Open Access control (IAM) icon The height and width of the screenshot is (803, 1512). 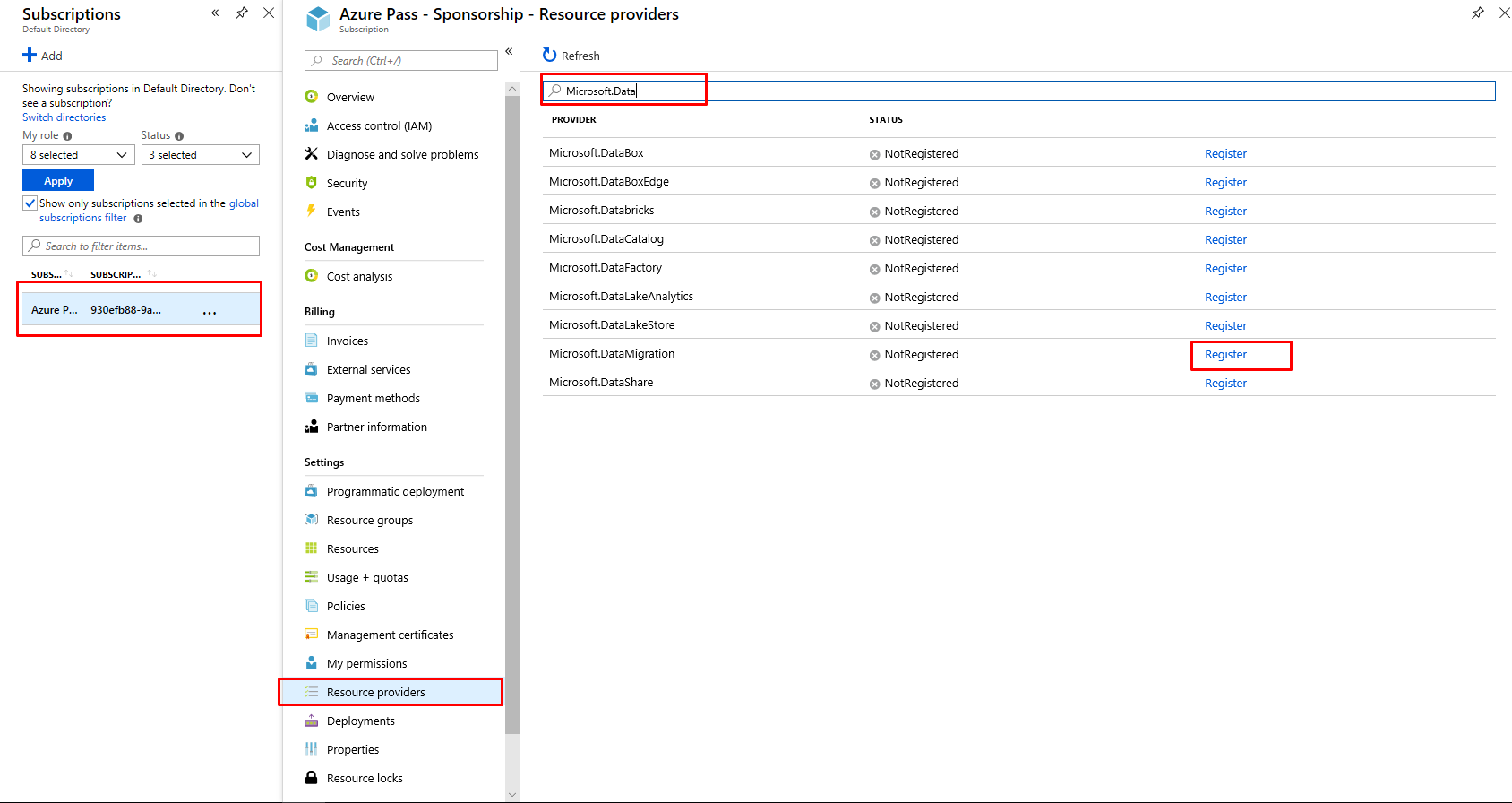coord(311,125)
